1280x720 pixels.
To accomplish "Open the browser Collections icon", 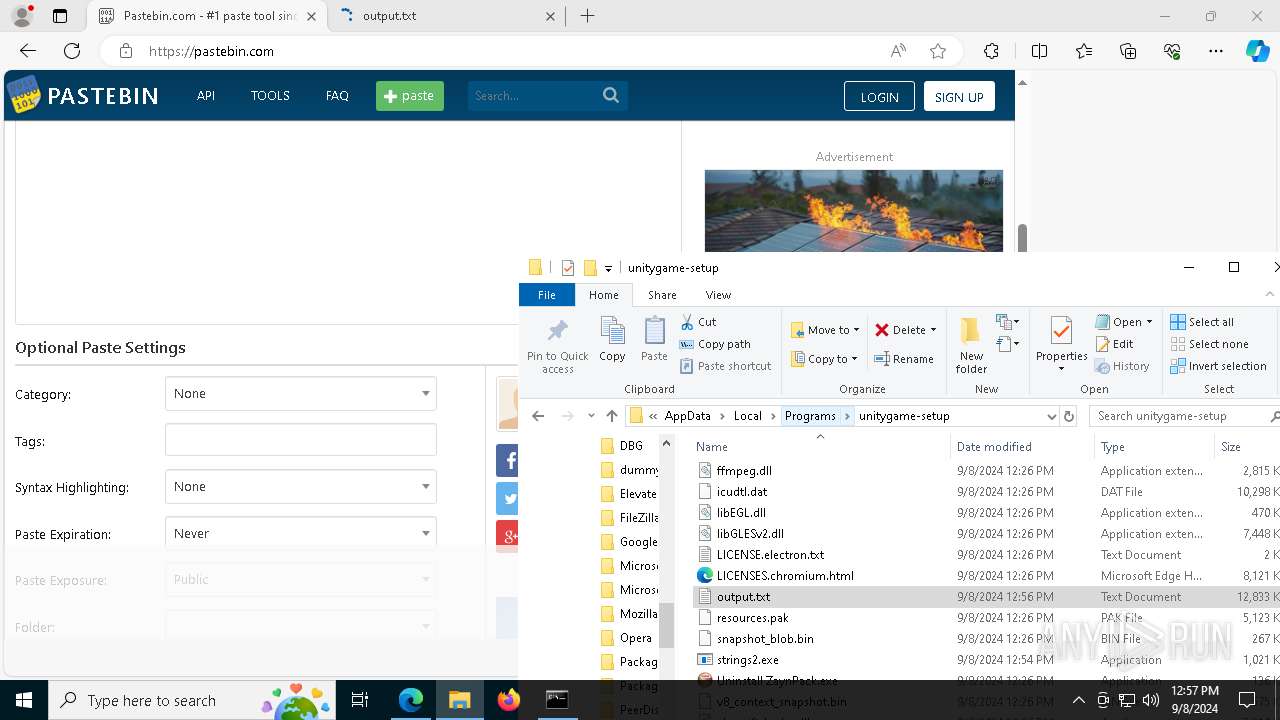I will click(x=1128, y=51).
